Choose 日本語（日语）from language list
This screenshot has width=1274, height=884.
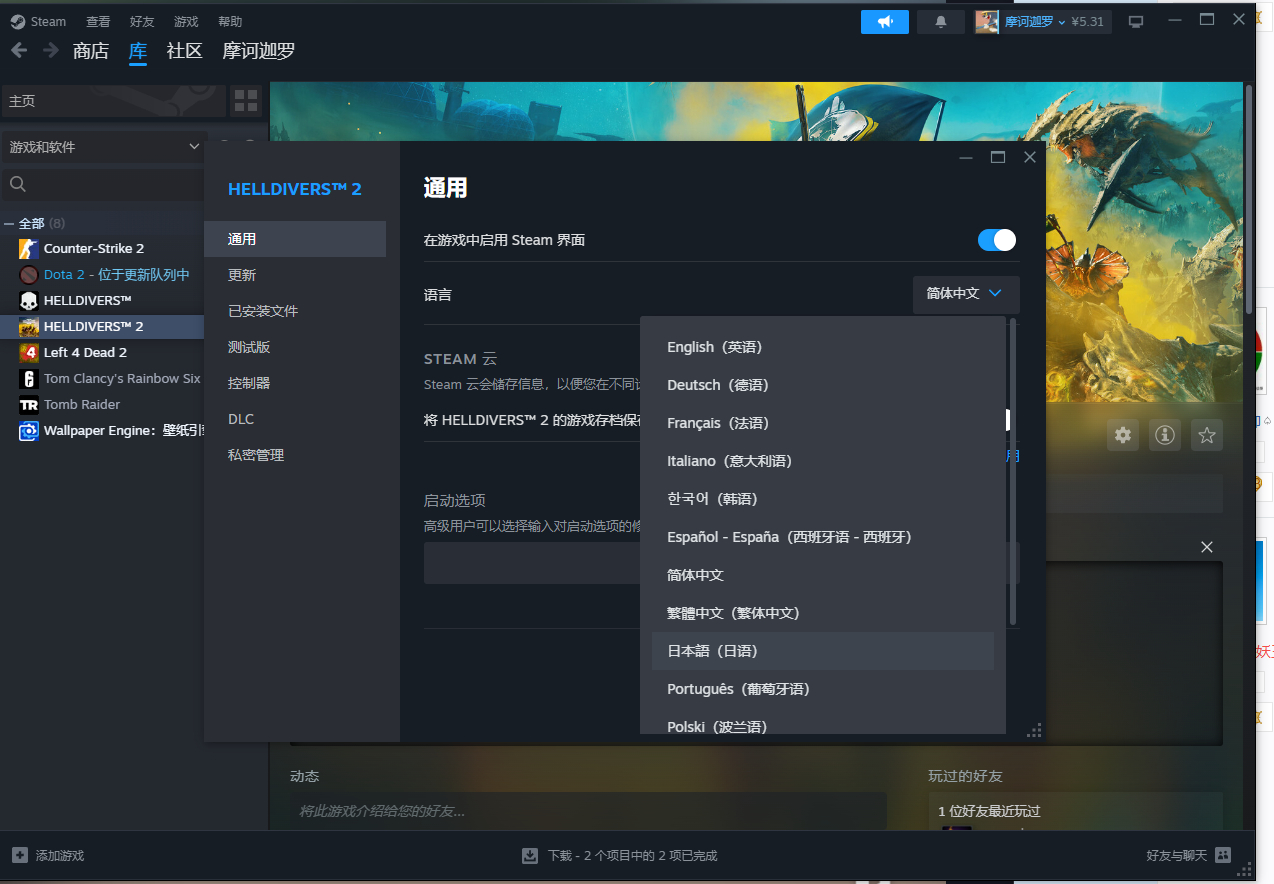(x=822, y=651)
